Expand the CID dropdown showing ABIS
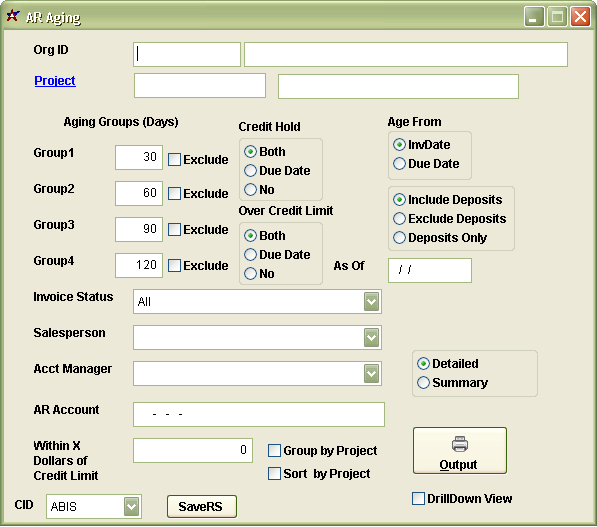The height and width of the screenshot is (527, 597). pyautogui.click(x=131, y=506)
